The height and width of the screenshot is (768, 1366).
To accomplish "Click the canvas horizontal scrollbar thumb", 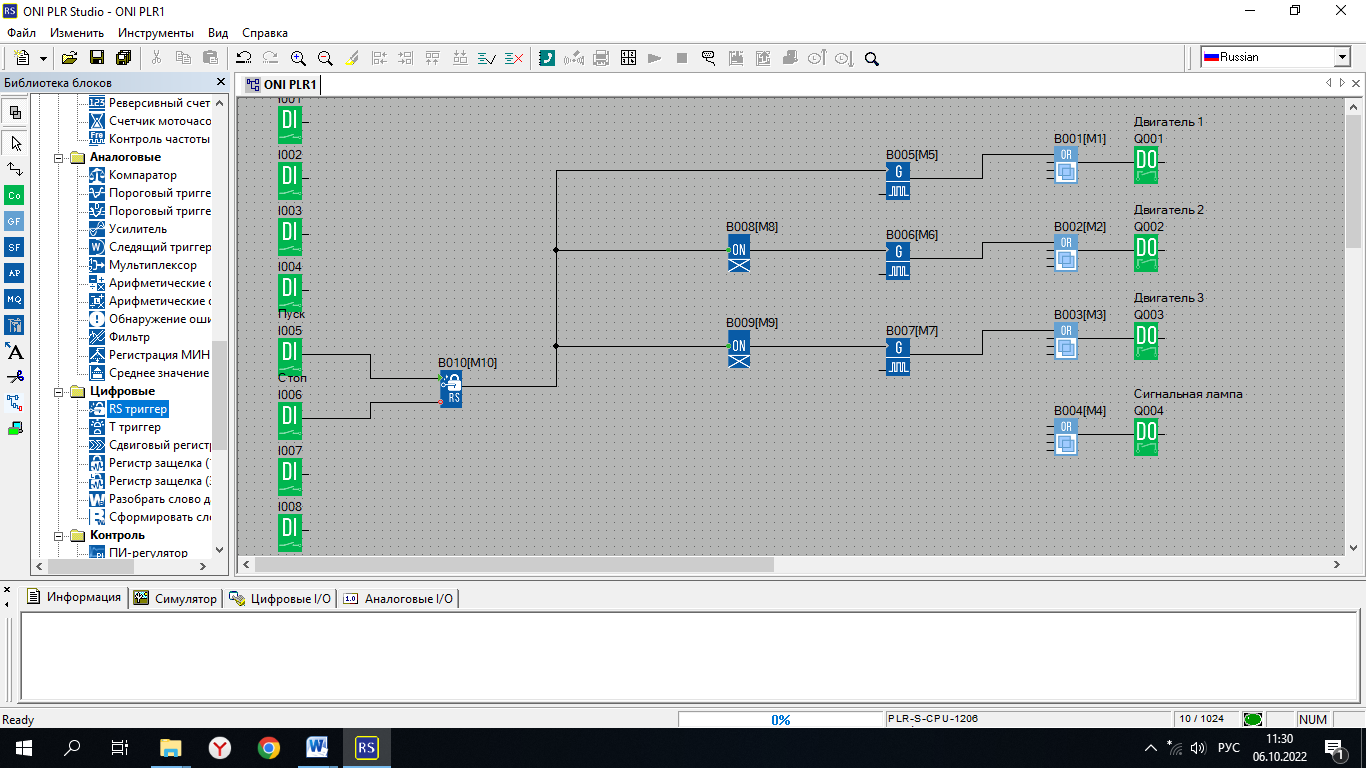I will tap(513, 564).
